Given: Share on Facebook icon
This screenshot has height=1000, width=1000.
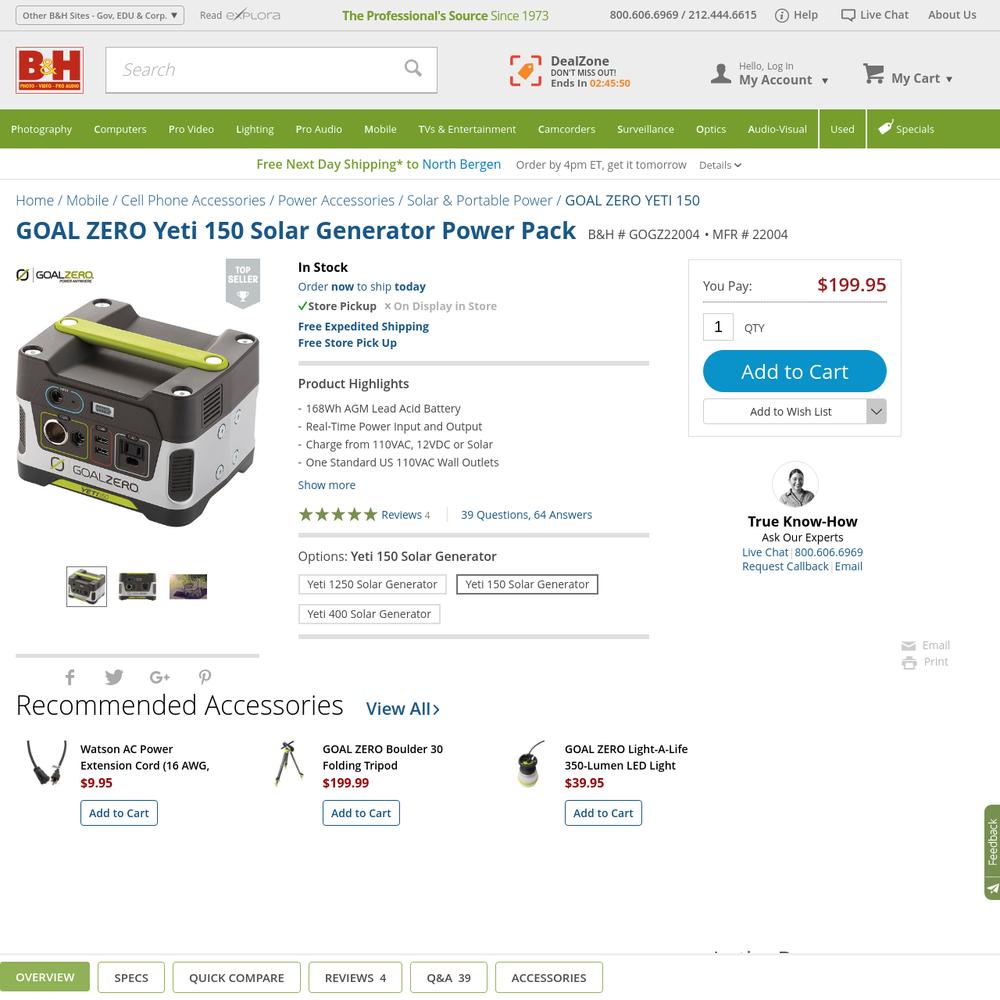Looking at the screenshot, I should click(70, 677).
